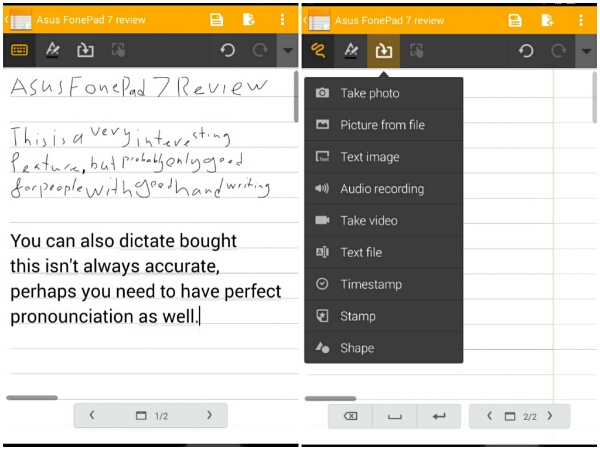Screen dimensions: 600x450
Task: Tap the notebook icon to go back, right screen
Action: point(318,21)
